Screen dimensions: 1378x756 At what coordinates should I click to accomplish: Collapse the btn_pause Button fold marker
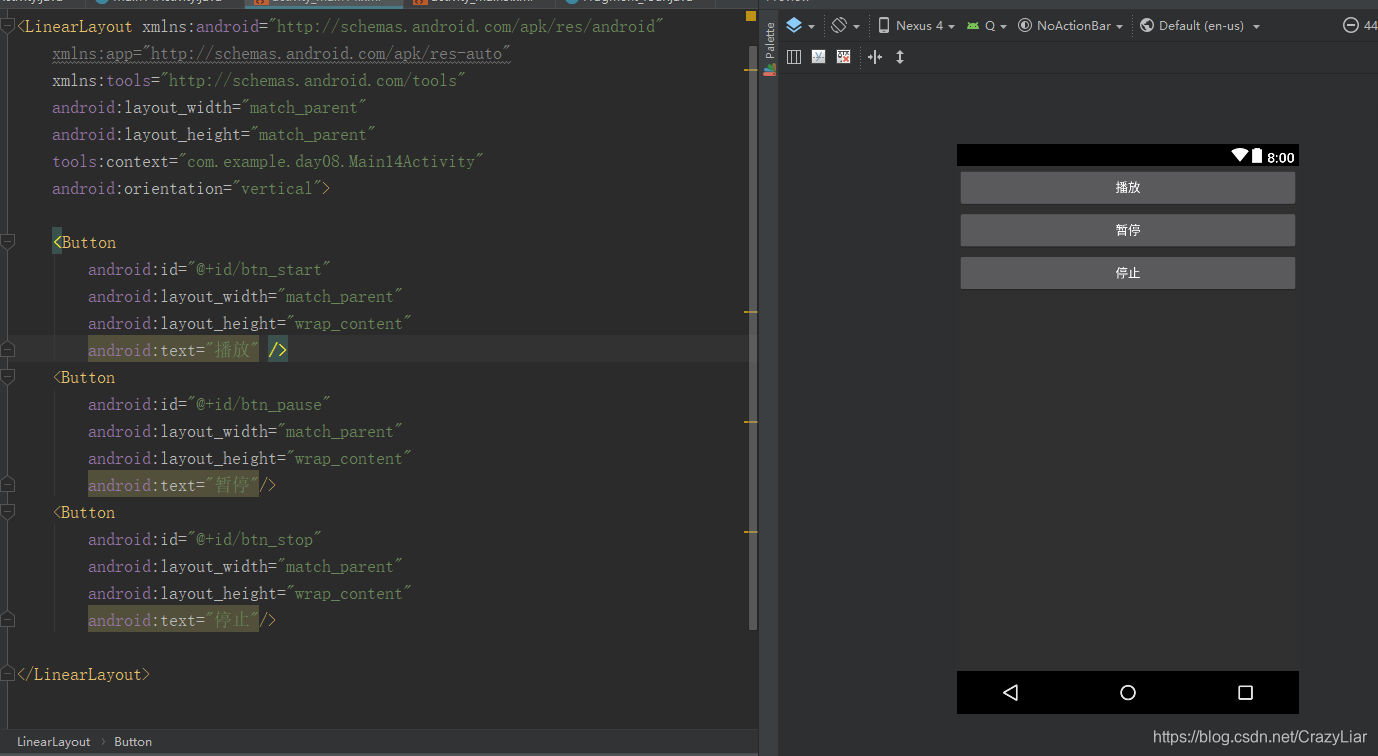pyautogui.click(x=8, y=377)
